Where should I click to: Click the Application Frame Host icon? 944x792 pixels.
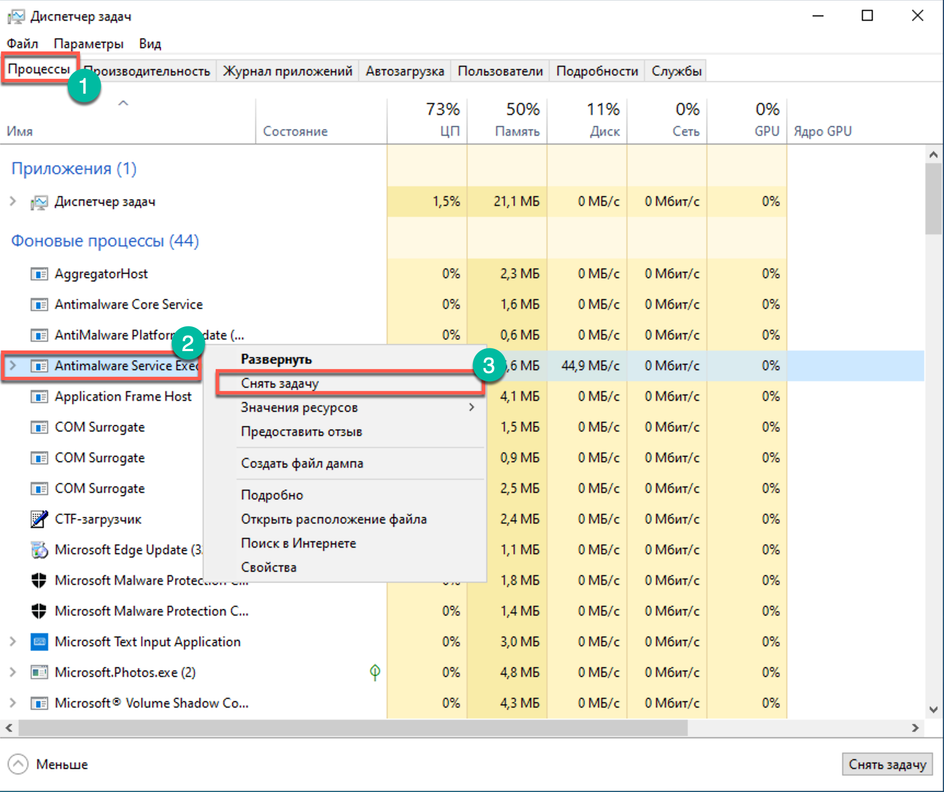point(39,397)
